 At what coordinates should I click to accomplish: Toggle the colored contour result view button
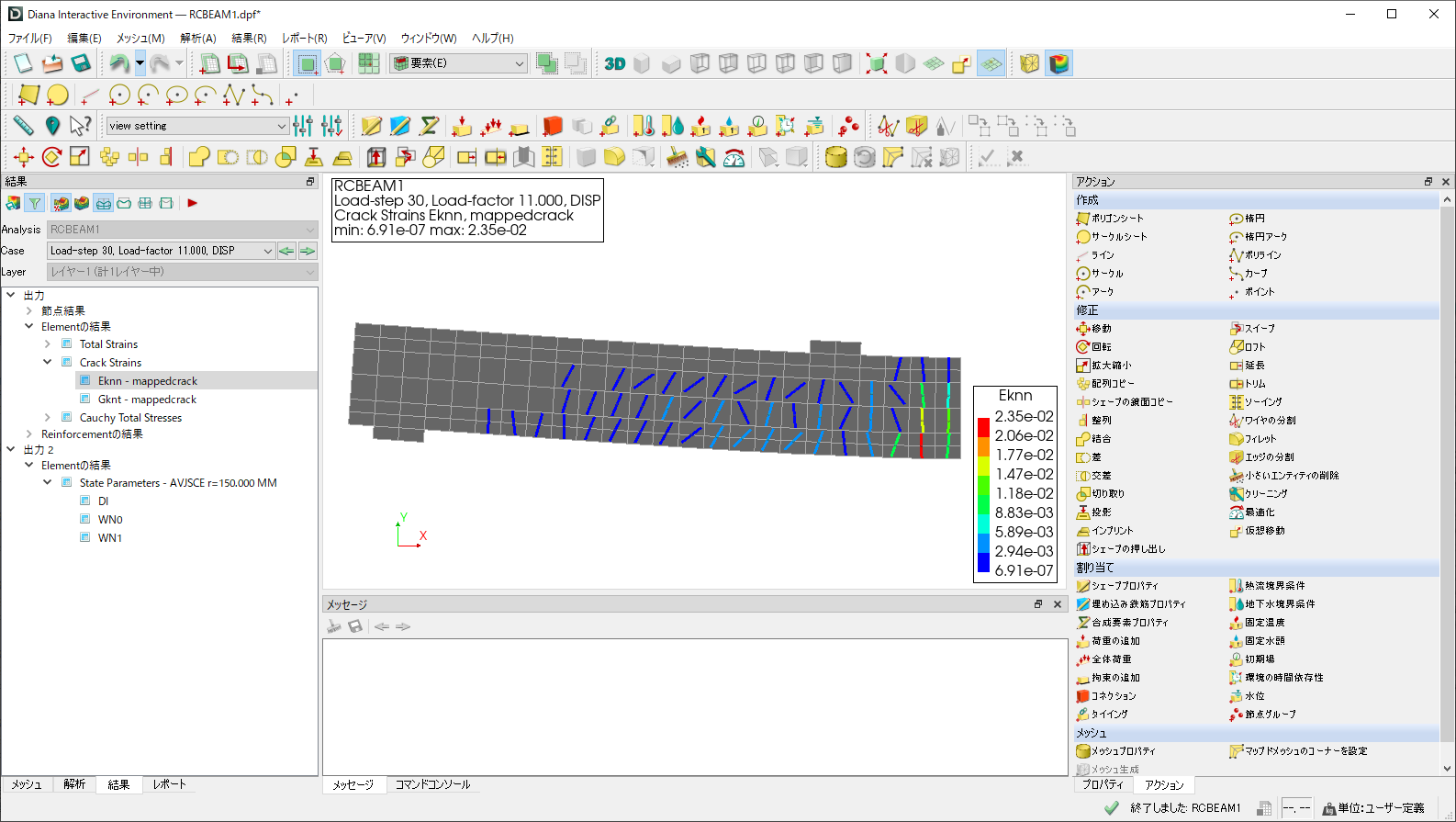(x=1059, y=63)
